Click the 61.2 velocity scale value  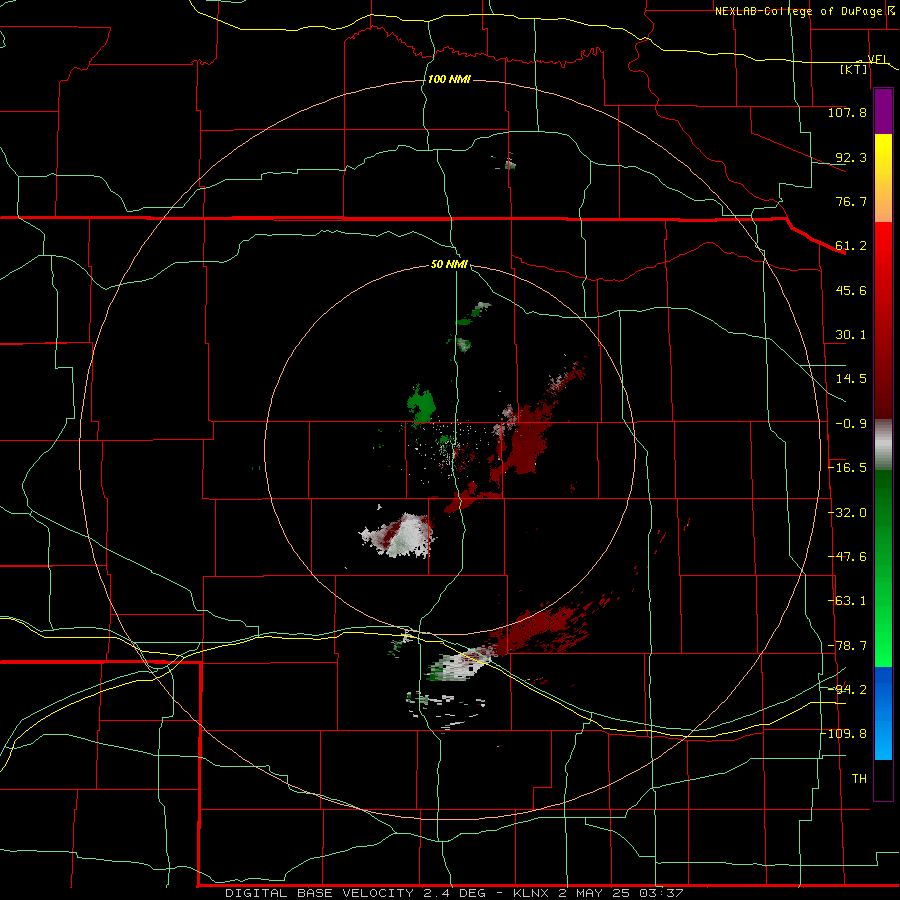[x=851, y=246]
